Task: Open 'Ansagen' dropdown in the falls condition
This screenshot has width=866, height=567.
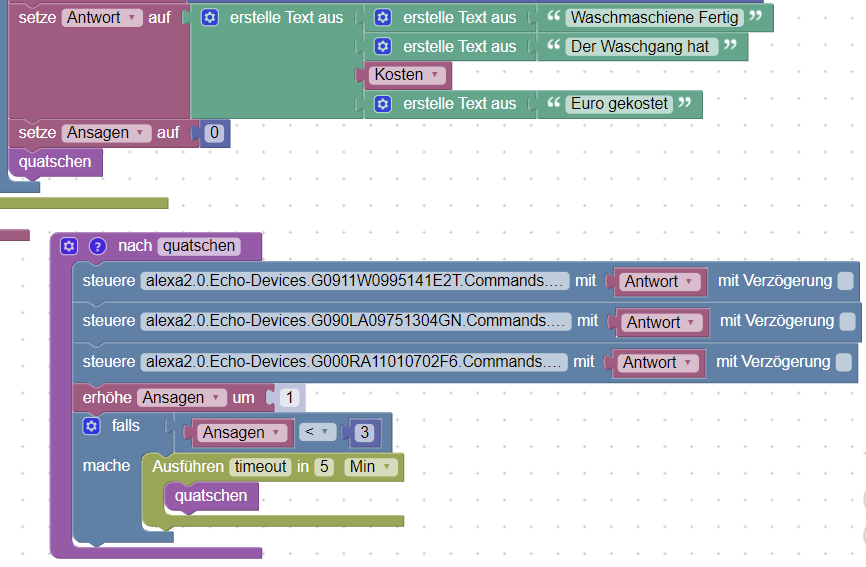Action: pyautogui.click(x=242, y=432)
